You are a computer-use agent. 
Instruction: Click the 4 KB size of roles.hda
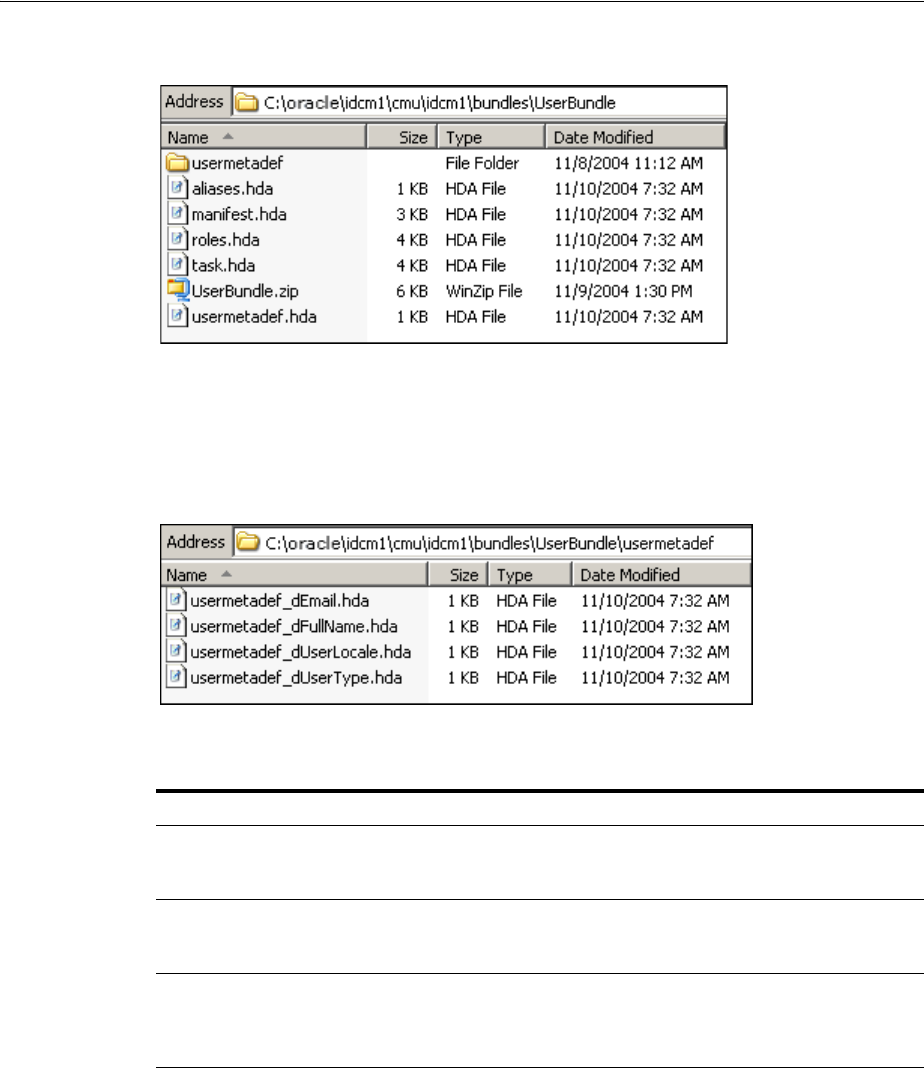[x=412, y=240]
